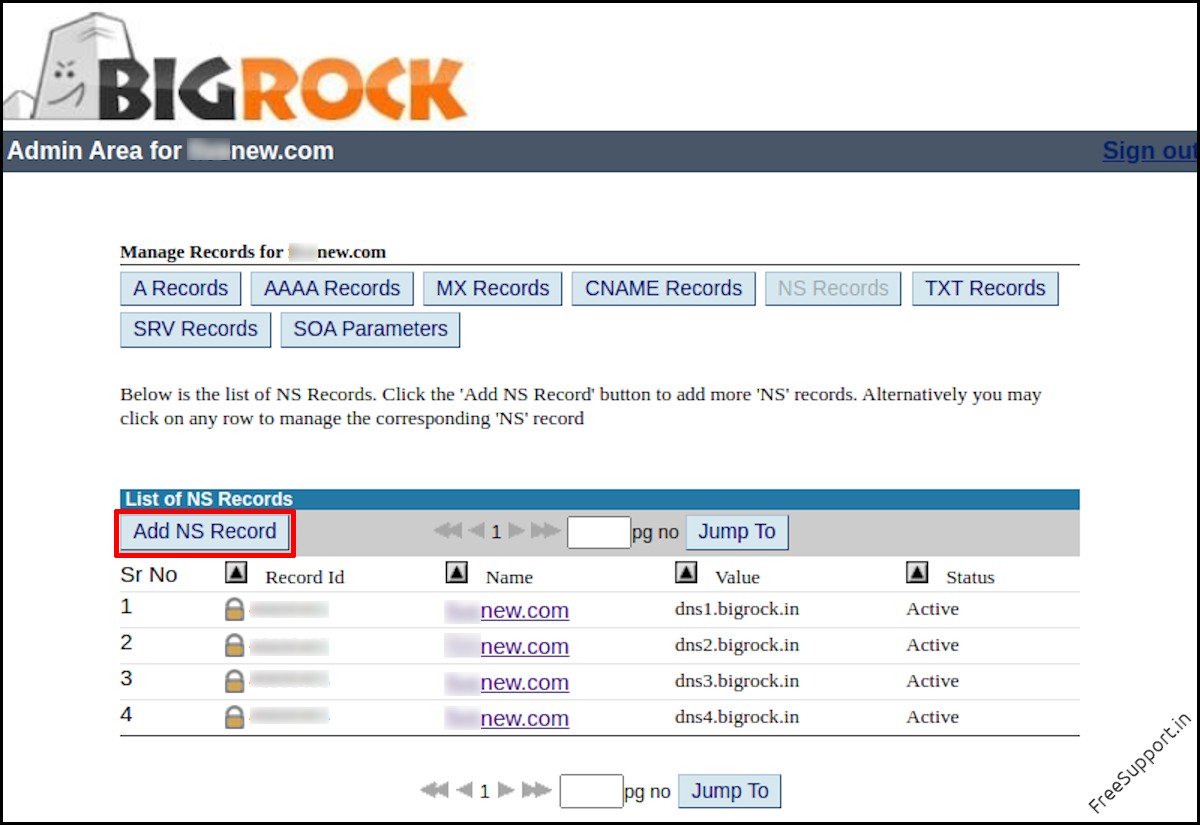
Task: Open the TXT Records tab
Action: click(985, 289)
